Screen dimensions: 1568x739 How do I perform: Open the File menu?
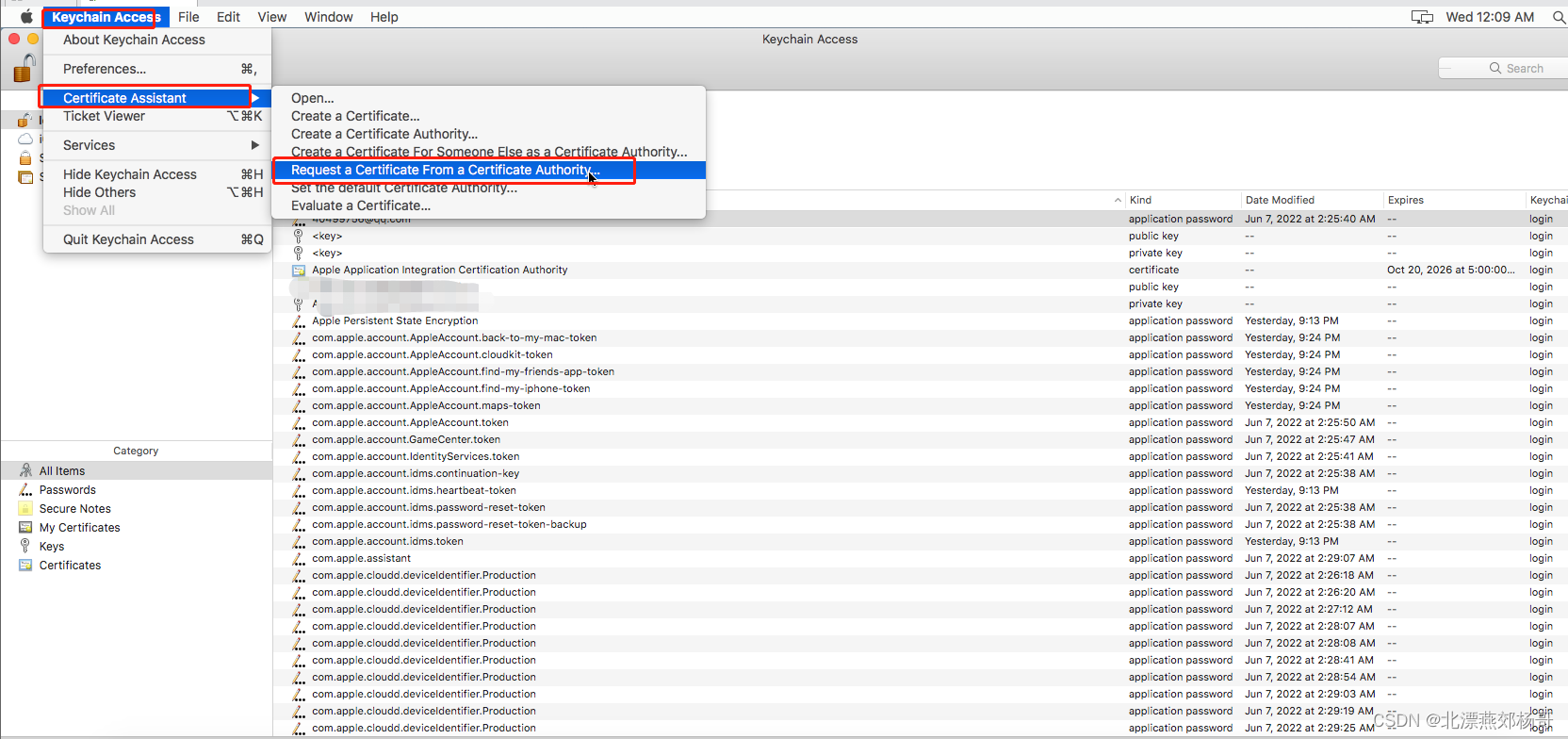[188, 17]
